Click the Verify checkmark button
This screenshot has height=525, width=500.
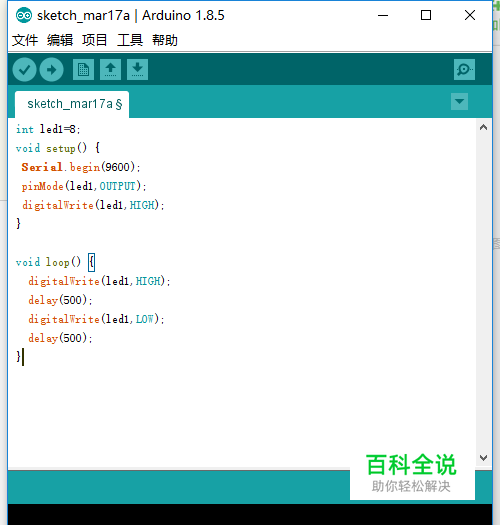click(x=24, y=70)
